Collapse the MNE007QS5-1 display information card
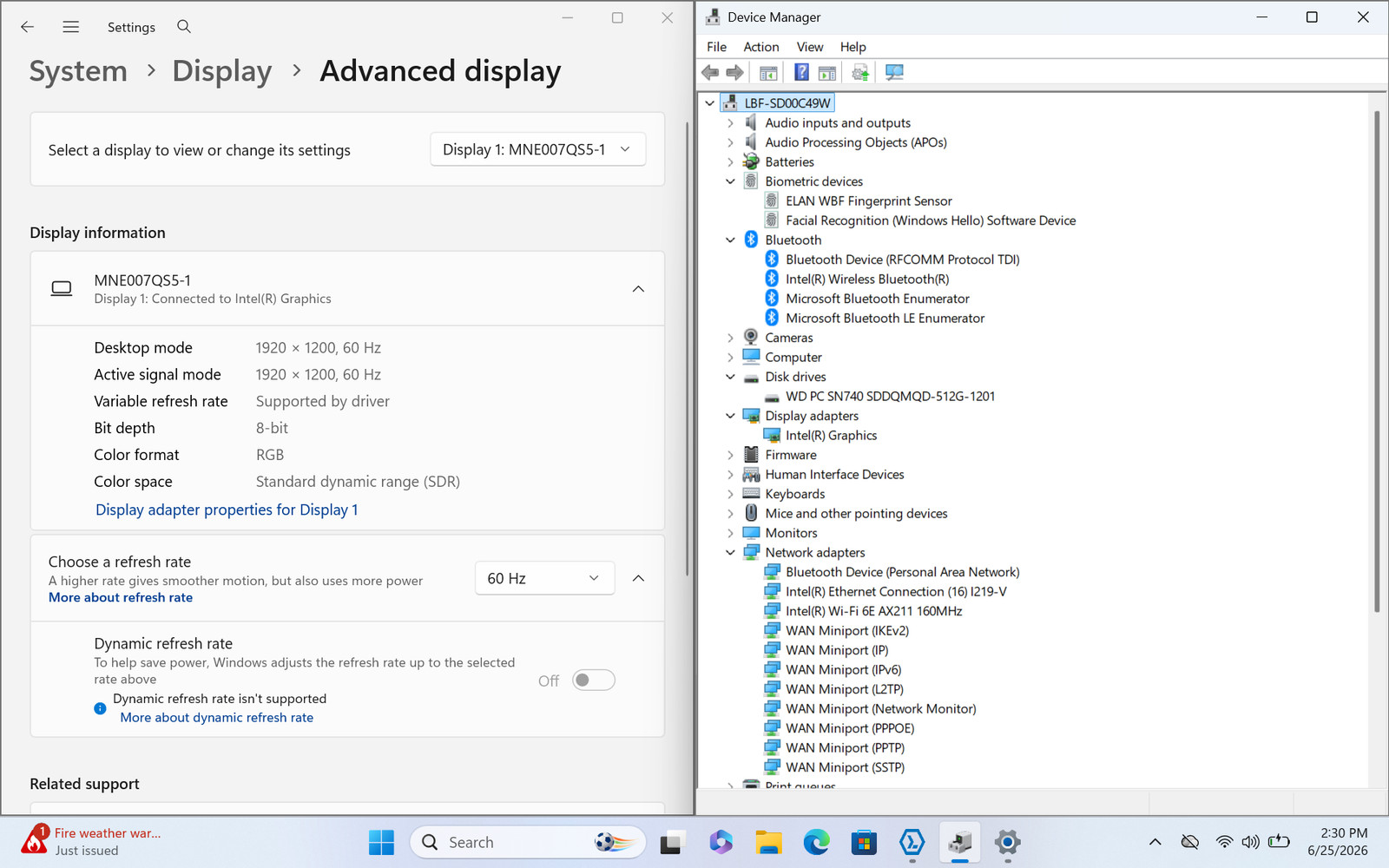The image size is (1389, 868). (x=638, y=289)
